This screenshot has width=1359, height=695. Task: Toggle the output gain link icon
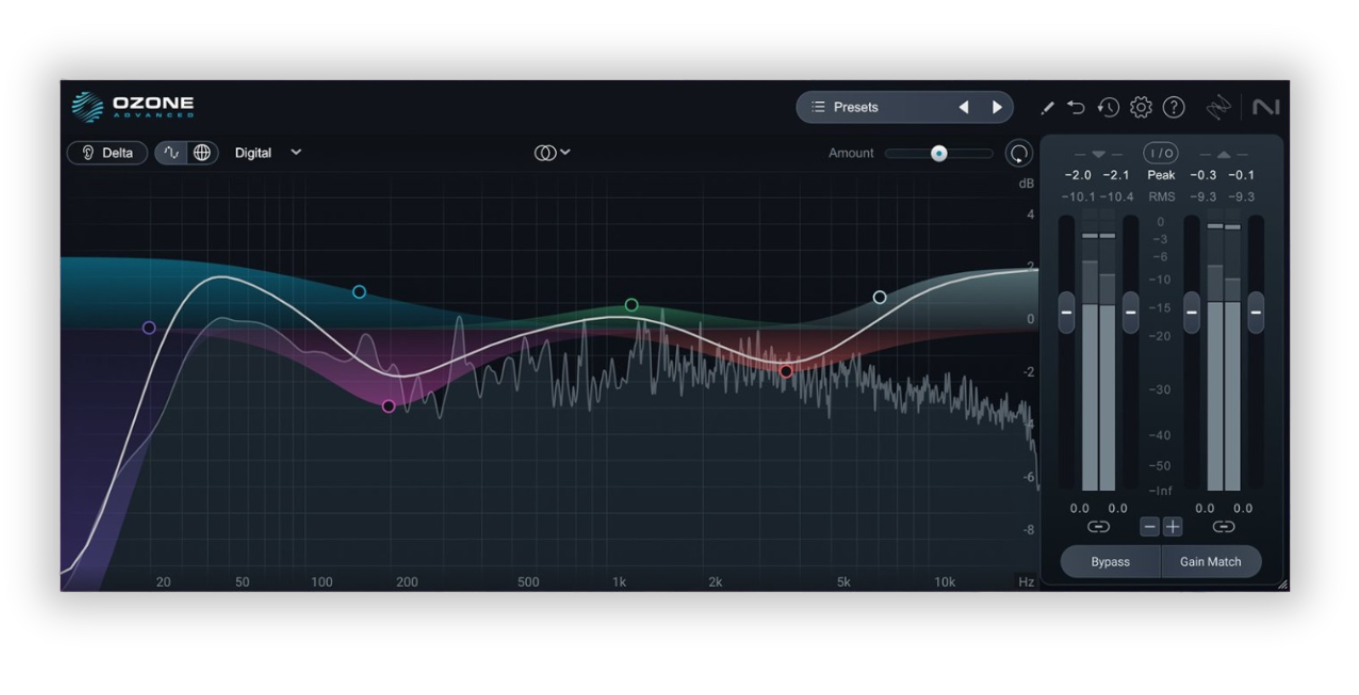coord(1223,527)
